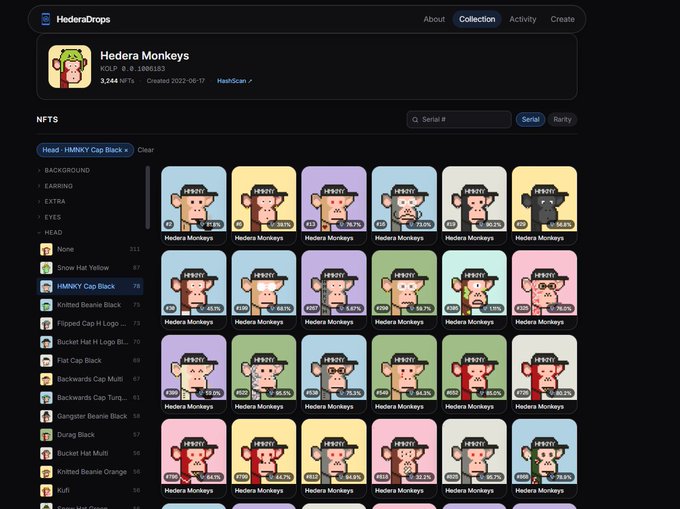Click the HederaDrops brand name
The image size is (680, 509).
(83, 19)
